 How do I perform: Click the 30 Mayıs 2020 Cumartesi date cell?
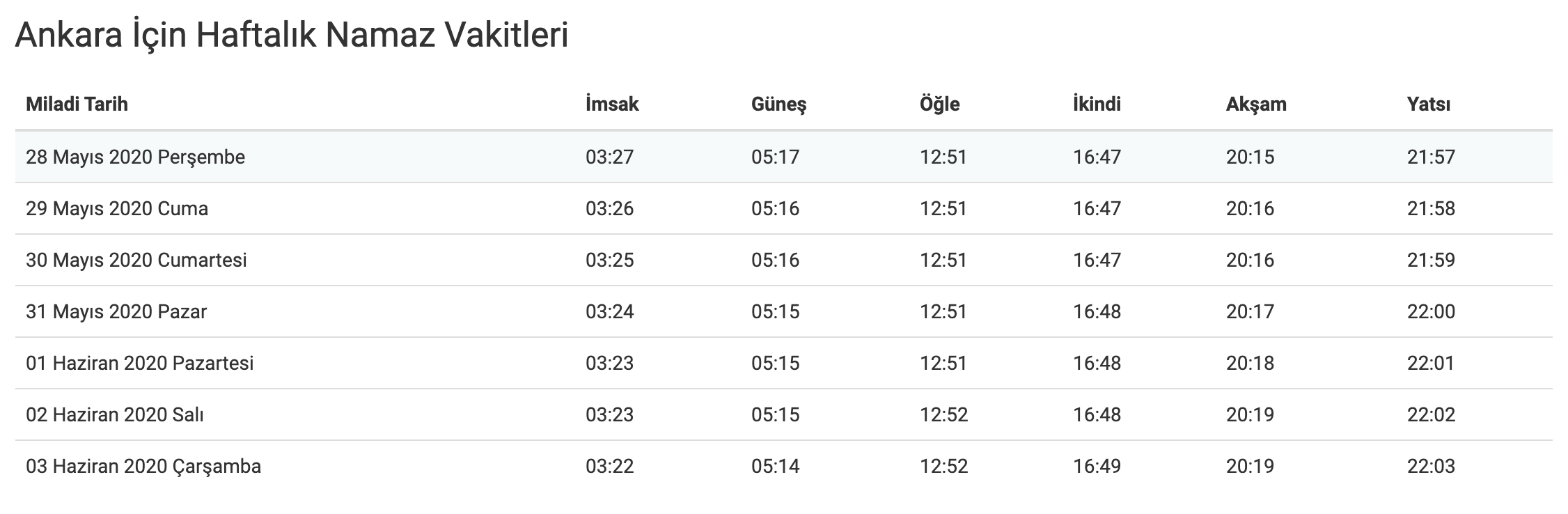pyautogui.click(x=136, y=260)
